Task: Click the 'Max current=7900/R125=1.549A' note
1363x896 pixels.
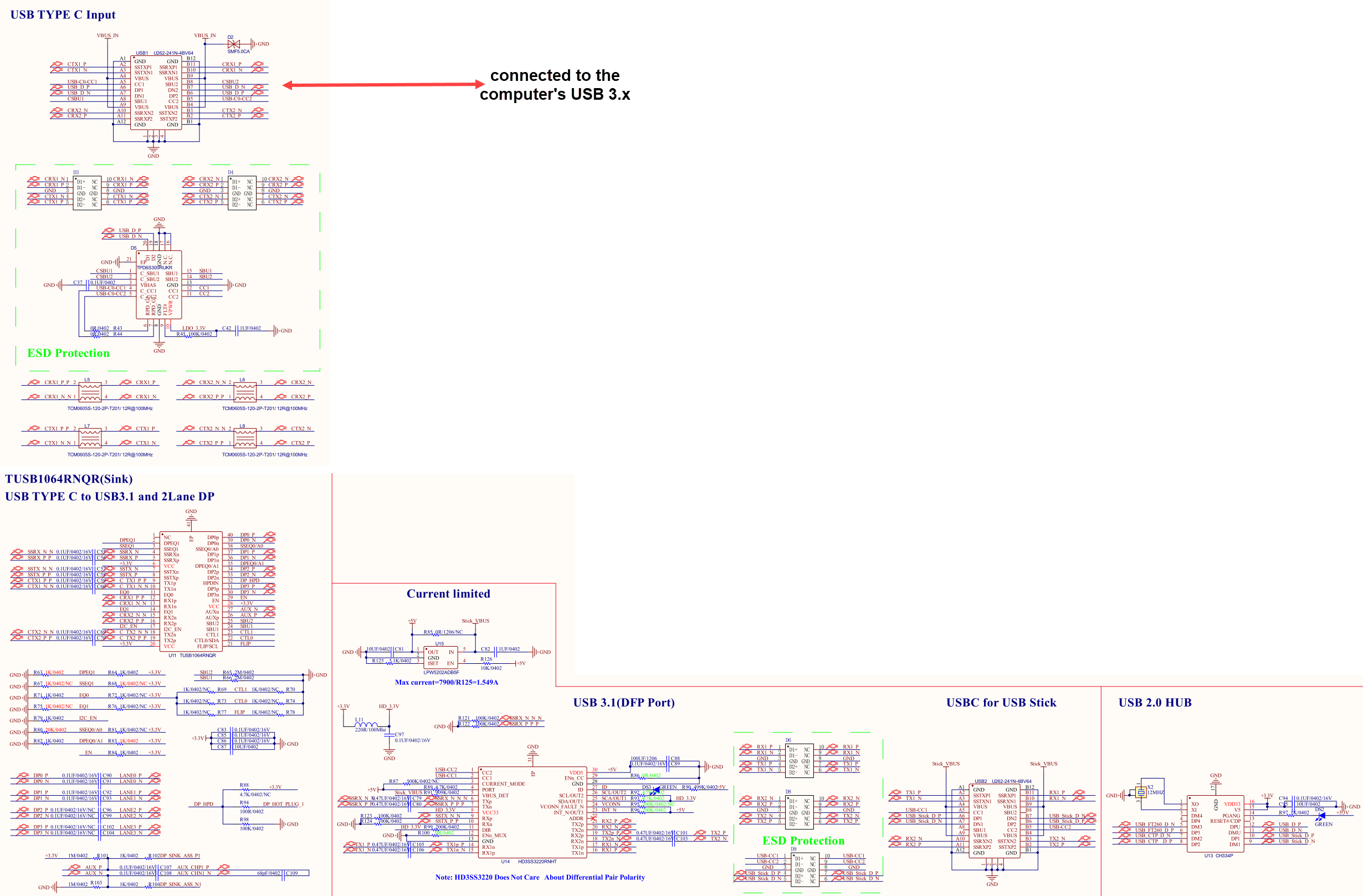Action: [x=446, y=682]
